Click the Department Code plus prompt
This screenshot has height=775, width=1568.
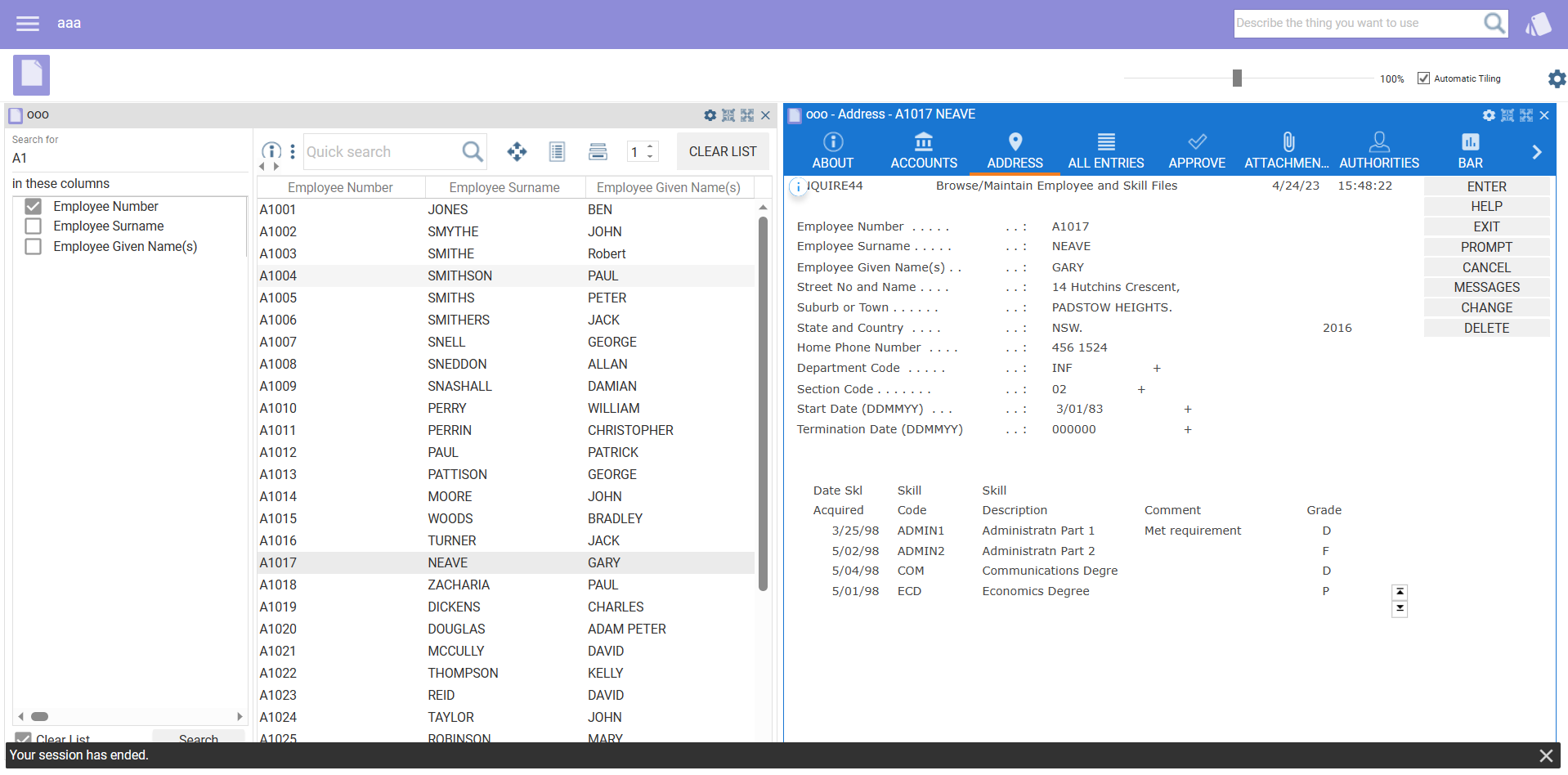(1157, 369)
